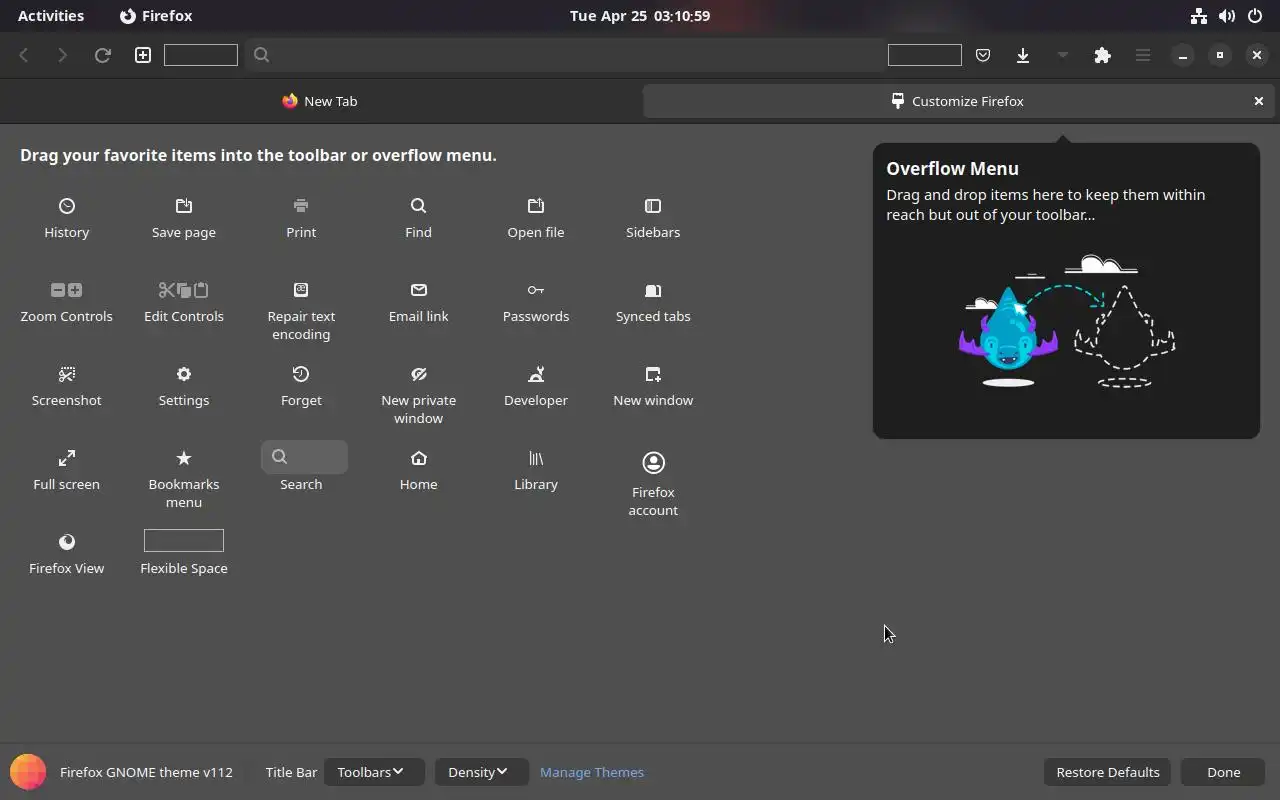Choose the Passwords key icon
Screen dimensions: 1280x800
pos(536,290)
